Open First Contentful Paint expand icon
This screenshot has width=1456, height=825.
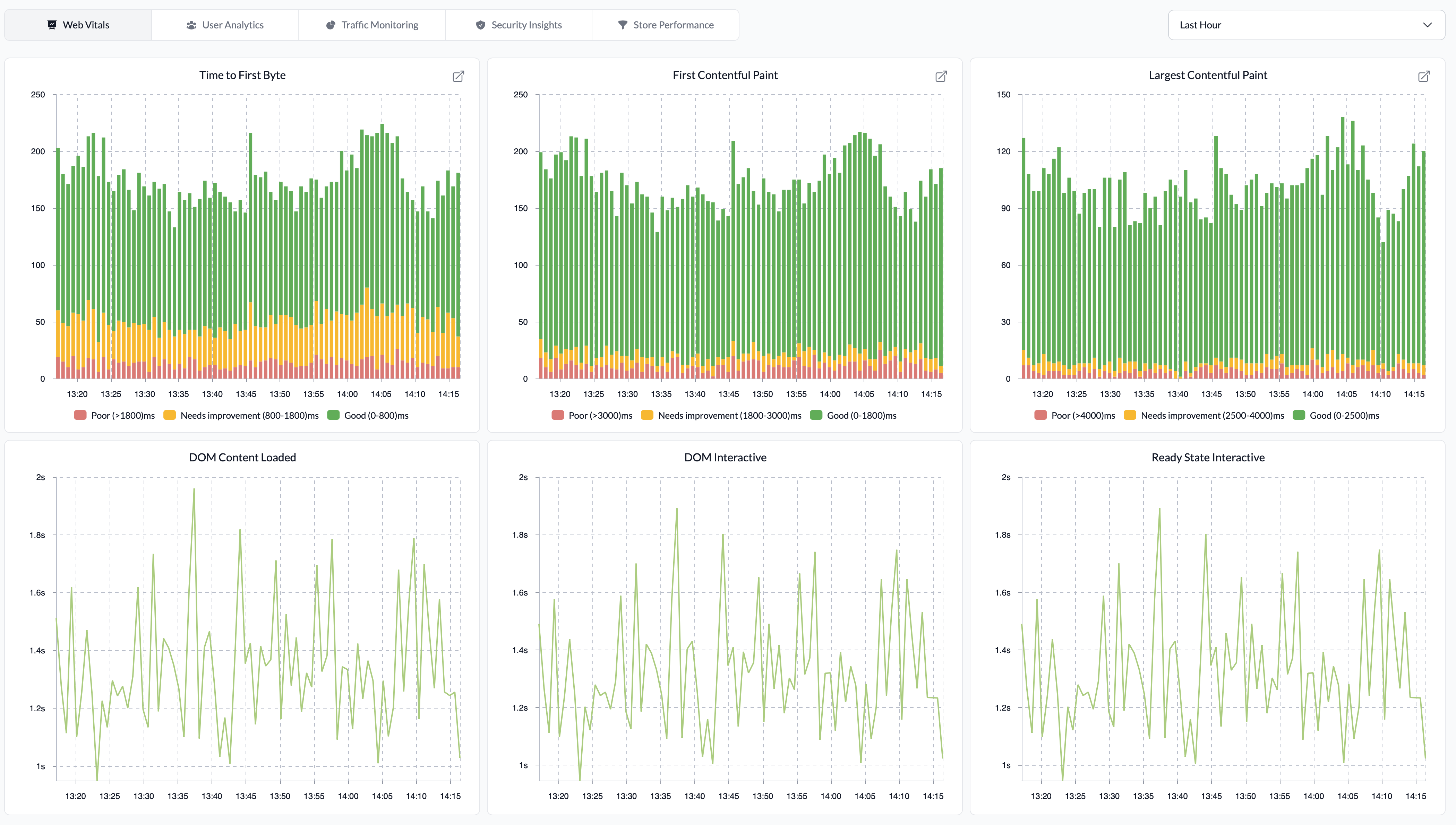(x=941, y=77)
